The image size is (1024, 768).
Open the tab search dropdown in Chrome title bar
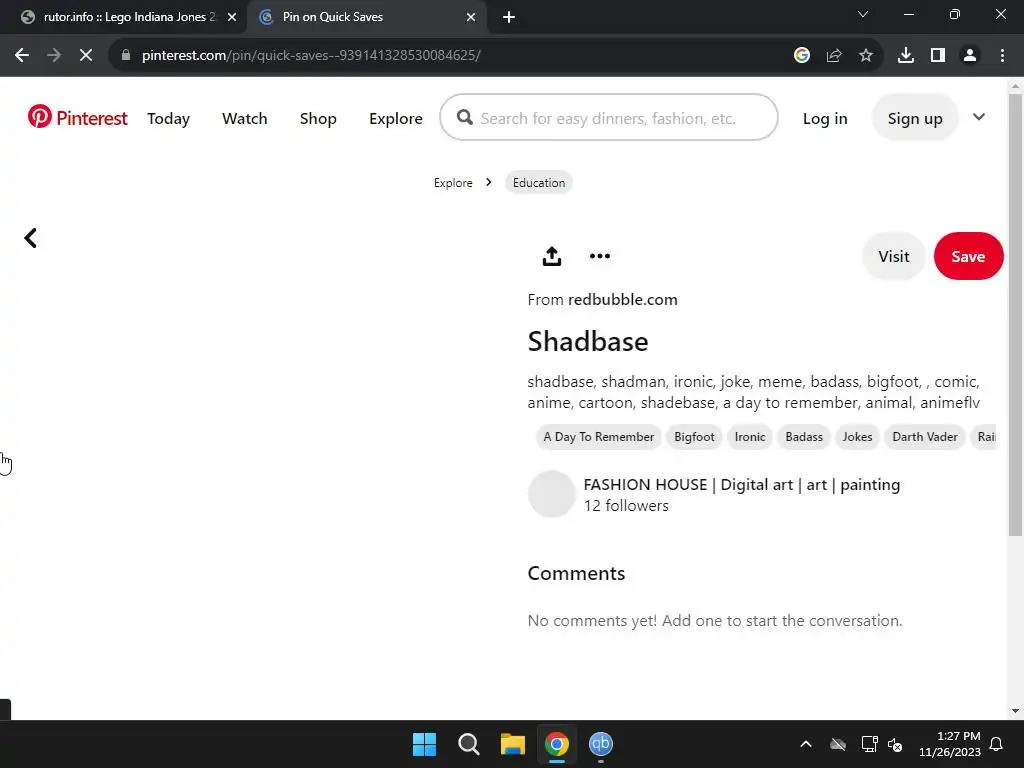pyautogui.click(x=863, y=14)
